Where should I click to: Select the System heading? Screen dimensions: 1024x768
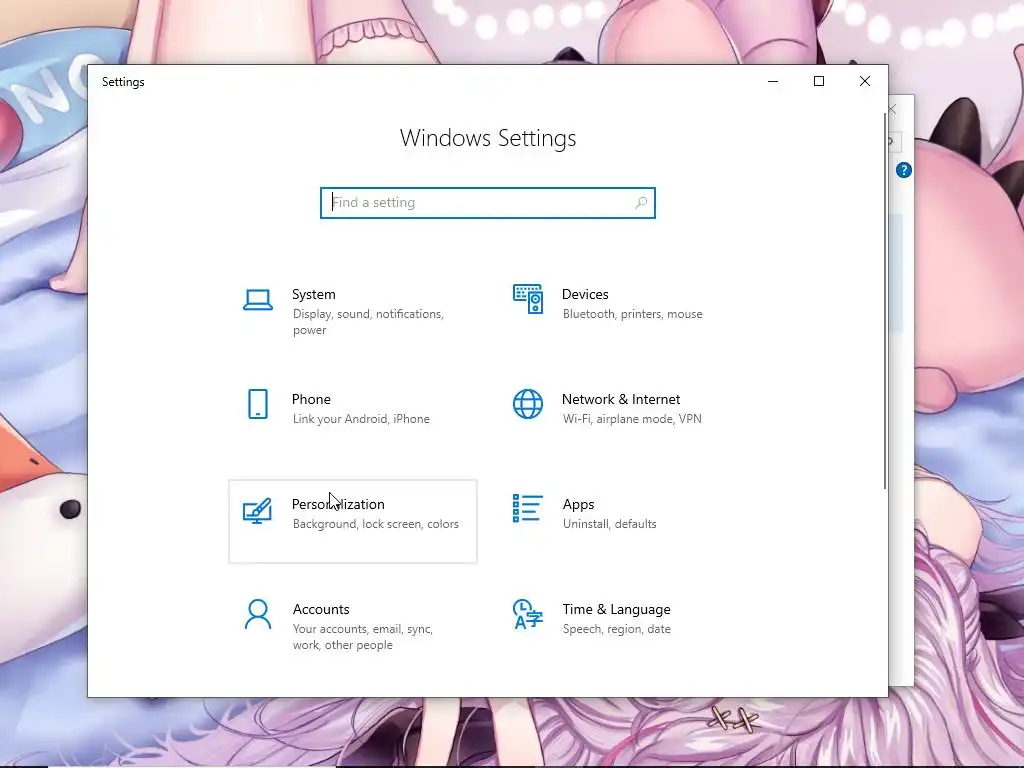(x=313, y=295)
